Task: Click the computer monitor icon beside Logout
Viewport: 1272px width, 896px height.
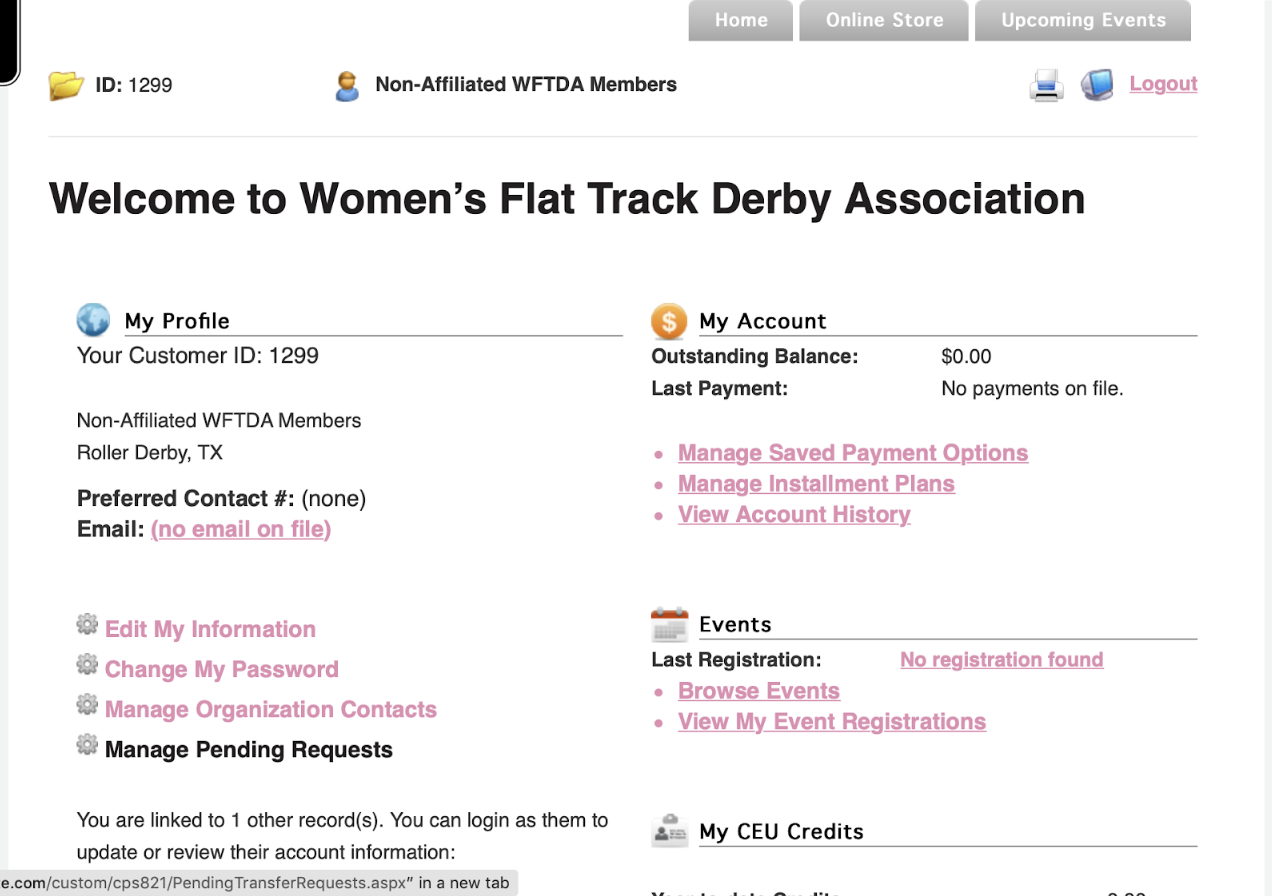Action: pyautogui.click(x=1097, y=85)
